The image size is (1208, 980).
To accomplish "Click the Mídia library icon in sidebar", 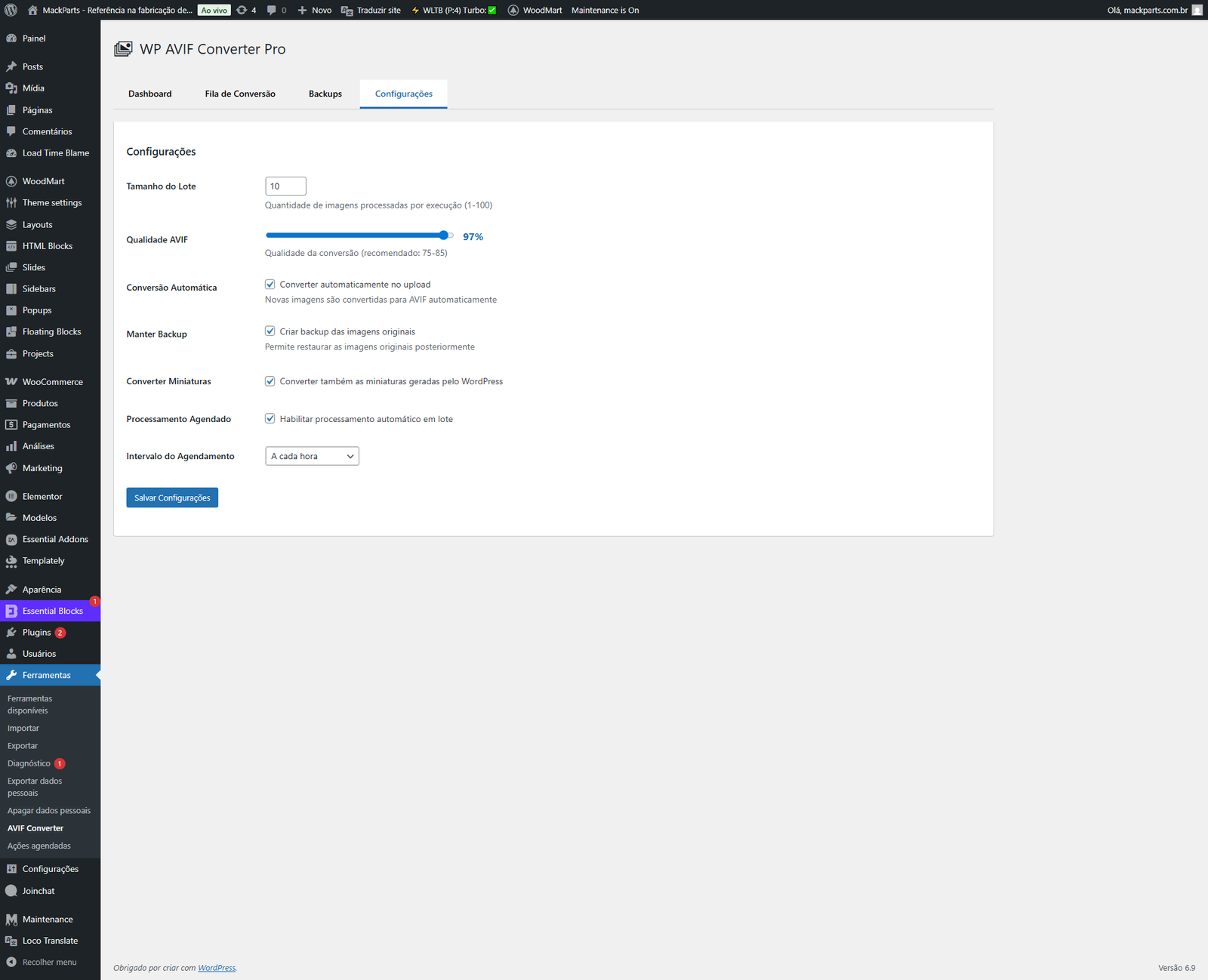I will [x=11, y=88].
